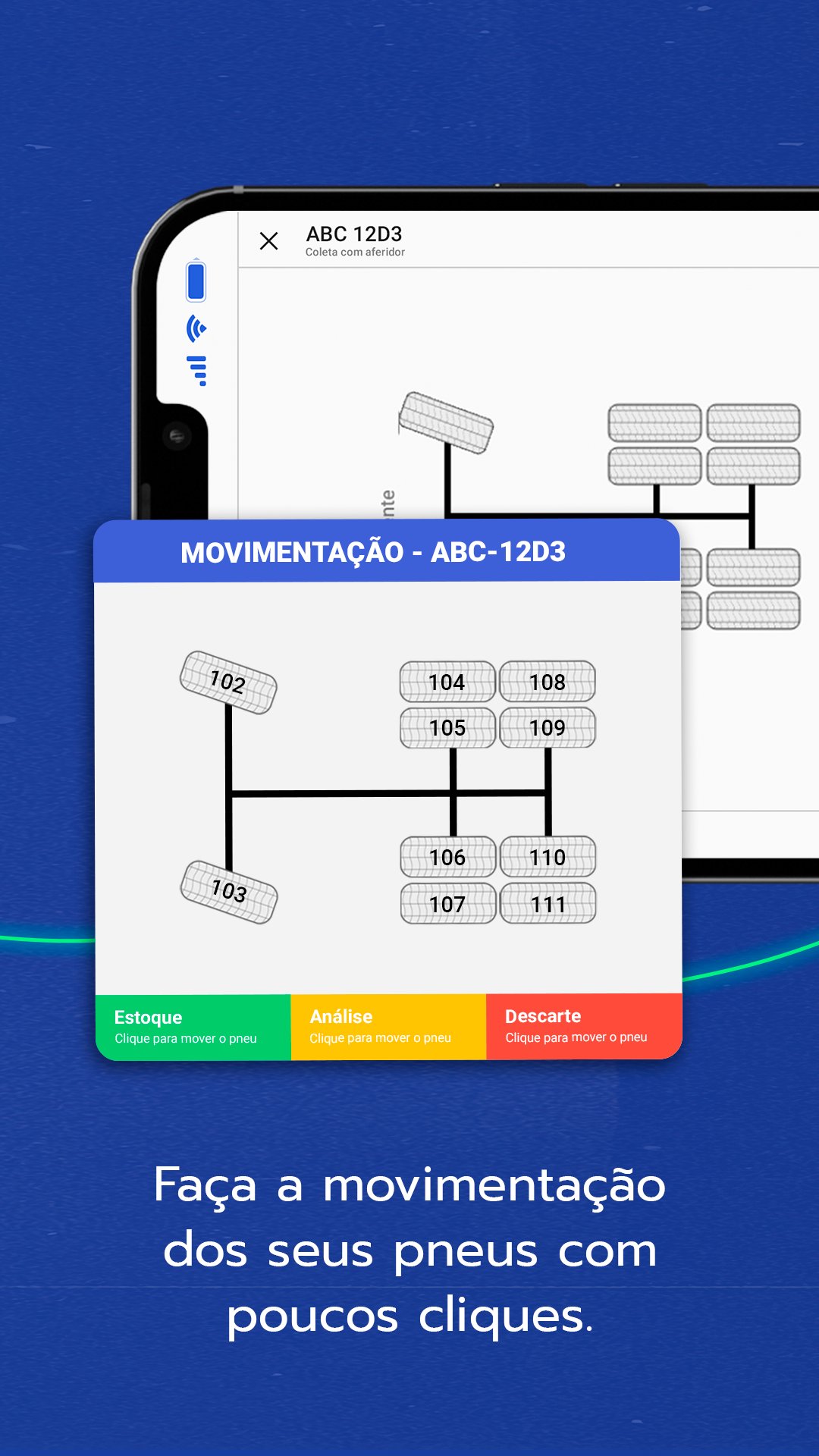This screenshot has width=819, height=1456.
Task: Select tire 110 in the diagram
Action: coord(548,857)
